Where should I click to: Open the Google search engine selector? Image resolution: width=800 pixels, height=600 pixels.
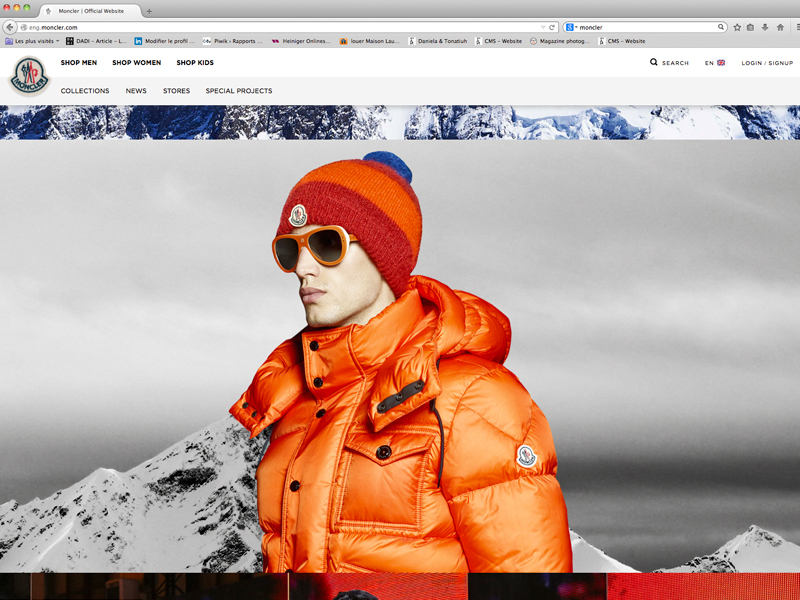point(571,28)
